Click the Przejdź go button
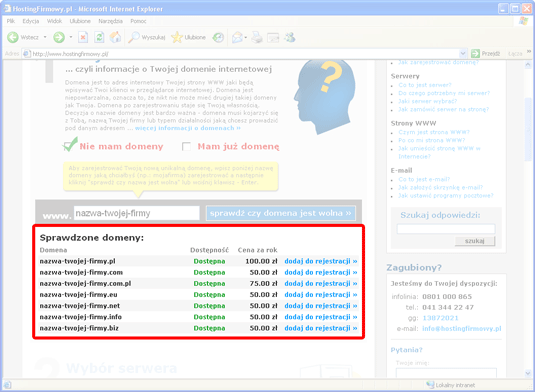535x392 pixels. tap(485, 54)
